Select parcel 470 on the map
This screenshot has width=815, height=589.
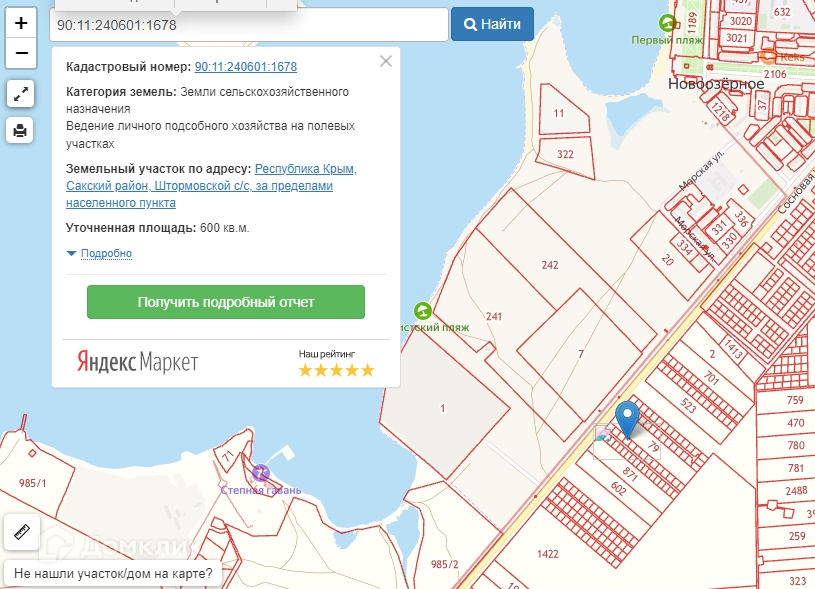[x=795, y=423]
